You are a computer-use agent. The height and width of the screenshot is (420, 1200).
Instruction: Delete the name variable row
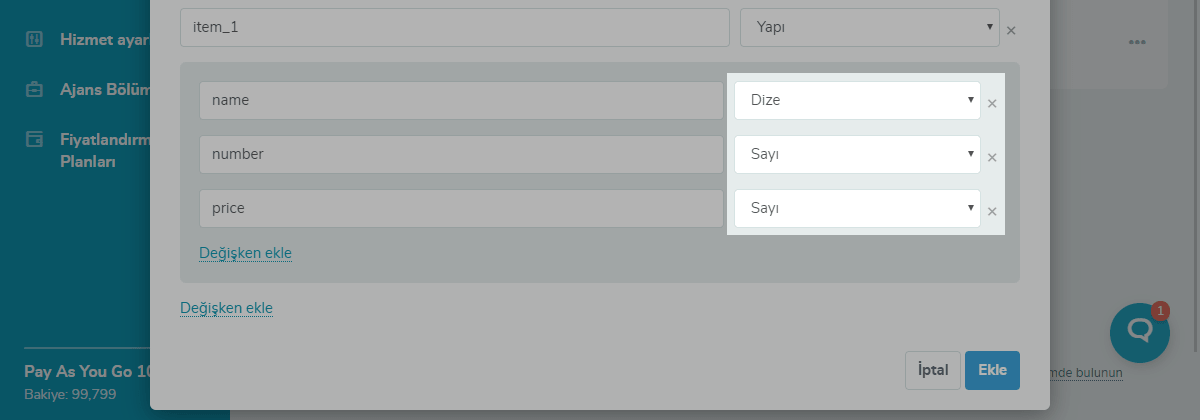992,103
